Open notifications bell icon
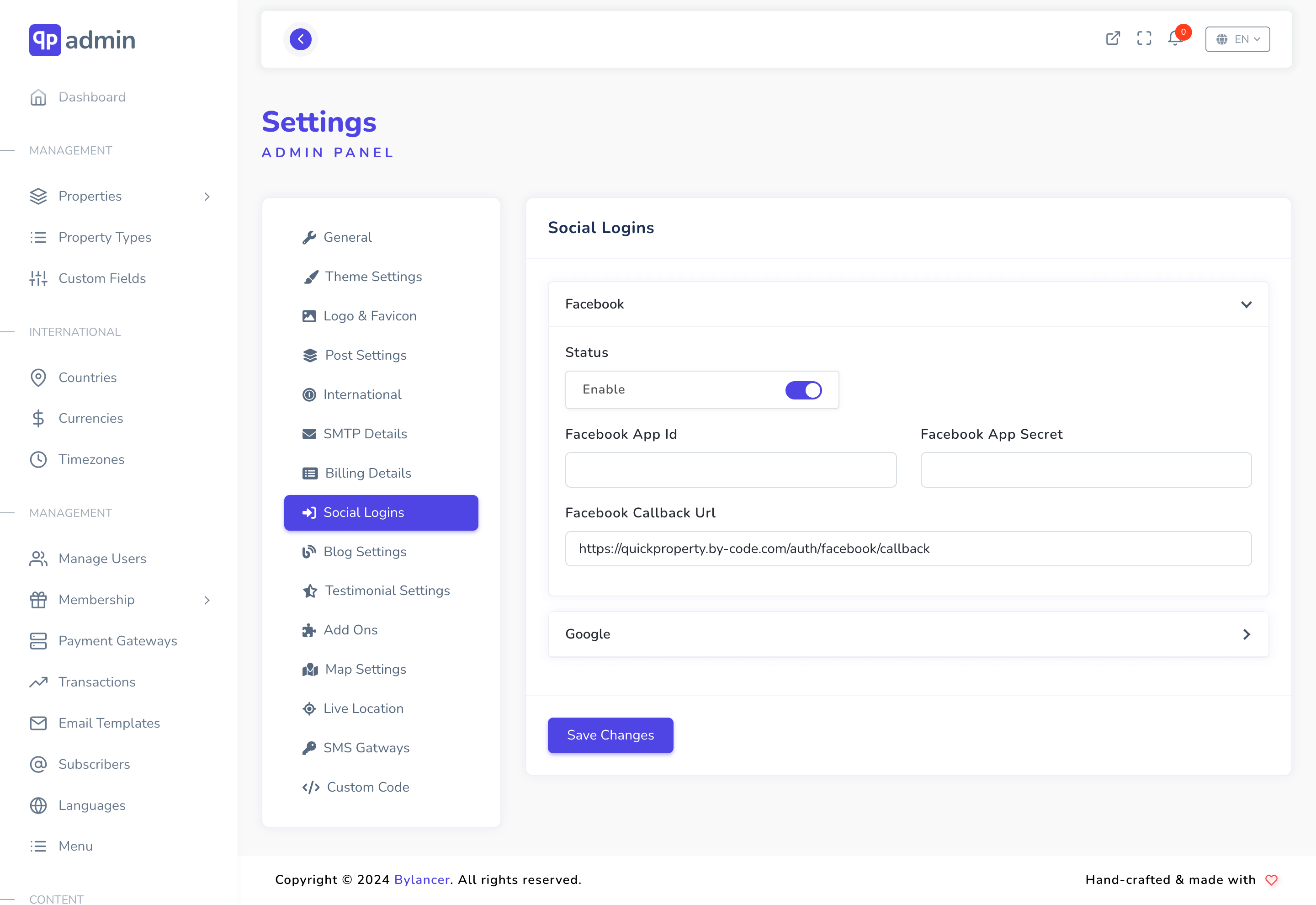1316x905 pixels. coord(1175,38)
